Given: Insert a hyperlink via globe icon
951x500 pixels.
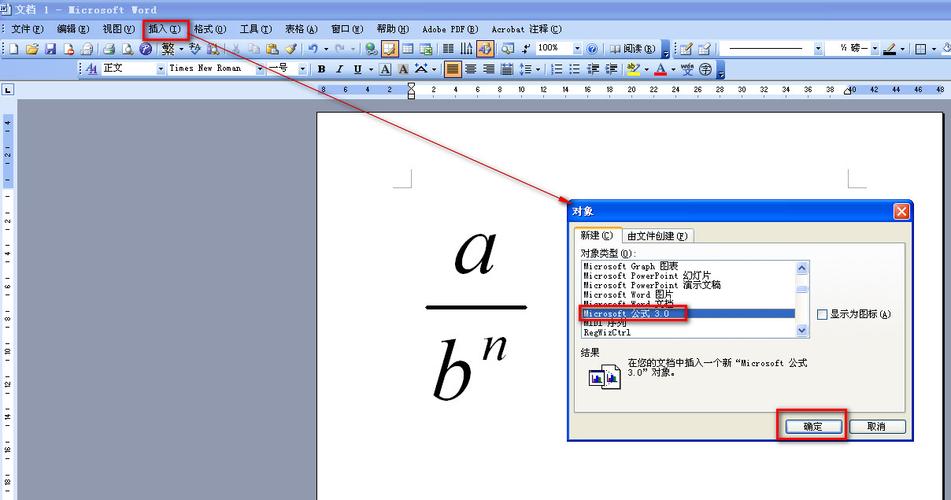Looking at the screenshot, I should [x=371, y=49].
